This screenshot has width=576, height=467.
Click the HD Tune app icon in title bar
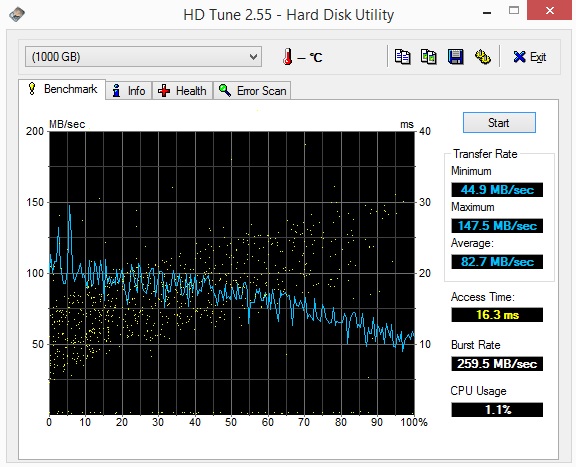pyautogui.click(x=17, y=14)
